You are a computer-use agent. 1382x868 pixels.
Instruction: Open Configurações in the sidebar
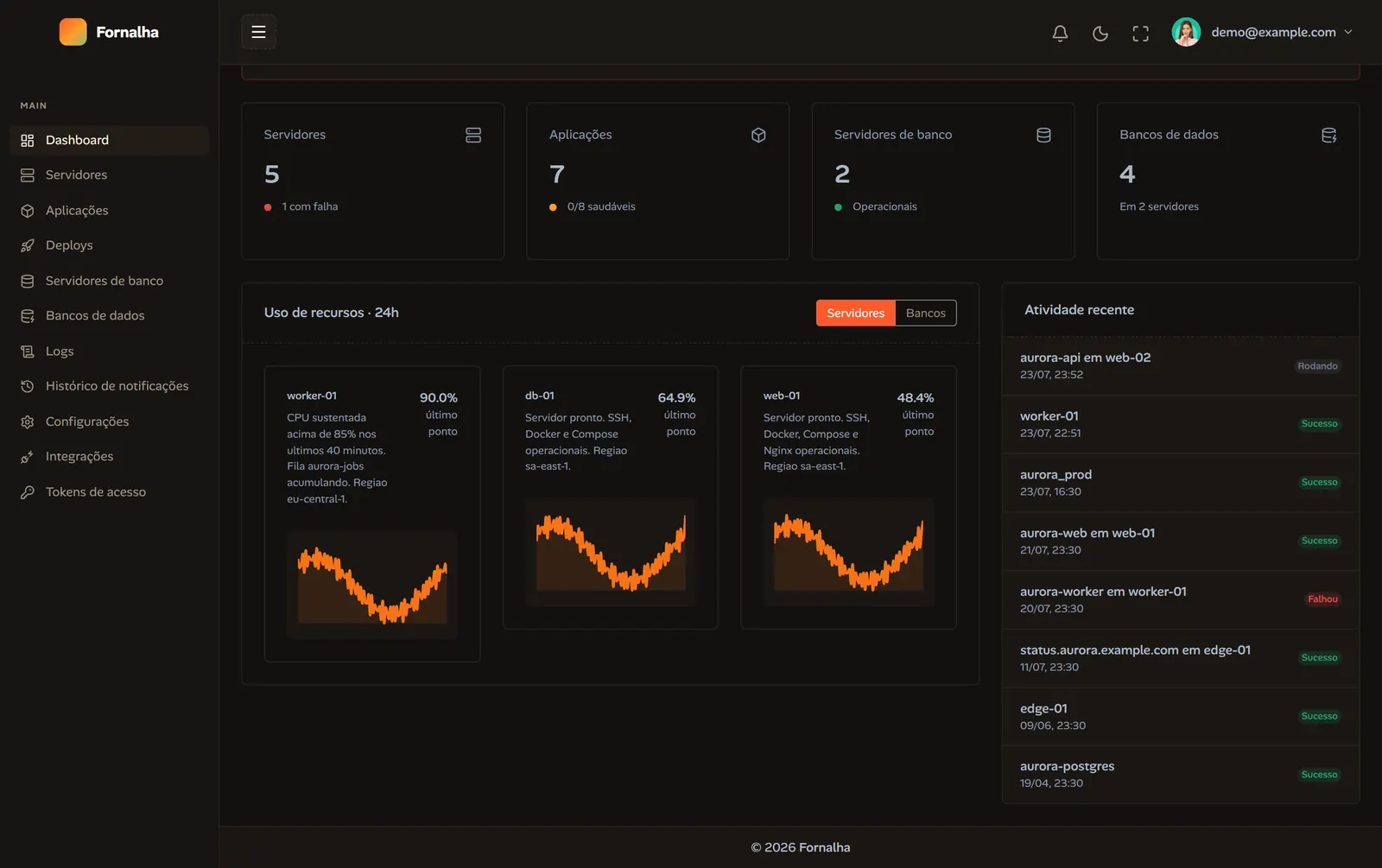(x=110, y=421)
